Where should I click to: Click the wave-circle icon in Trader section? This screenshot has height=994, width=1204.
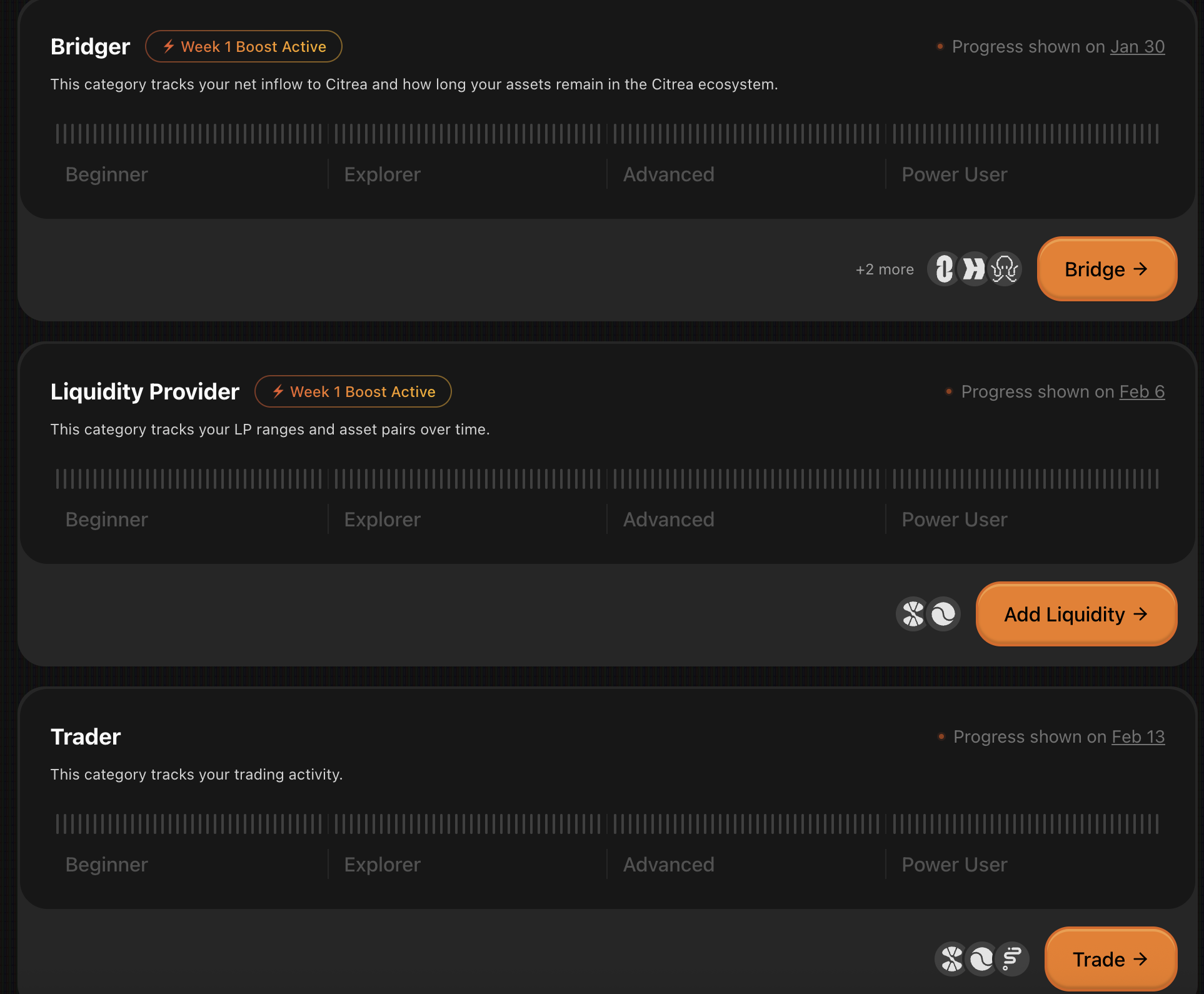click(981, 959)
